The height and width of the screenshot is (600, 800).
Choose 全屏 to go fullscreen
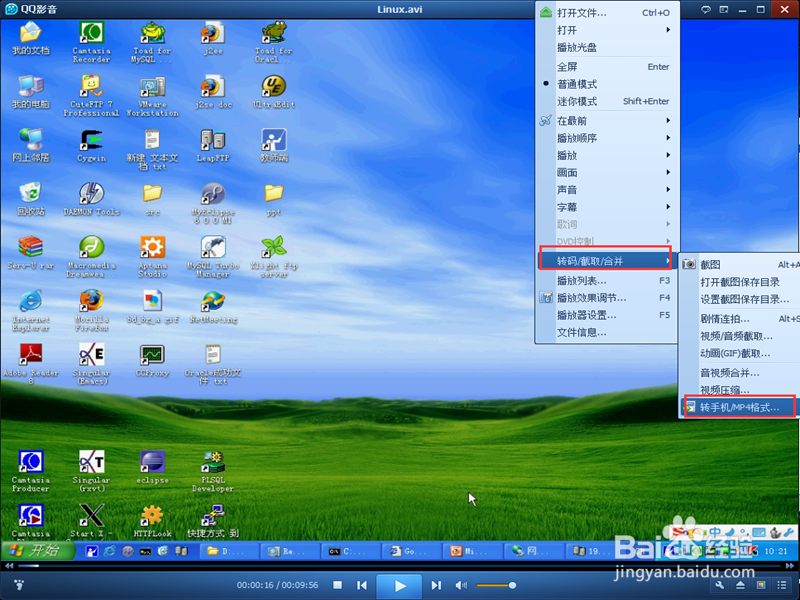point(607,67)
